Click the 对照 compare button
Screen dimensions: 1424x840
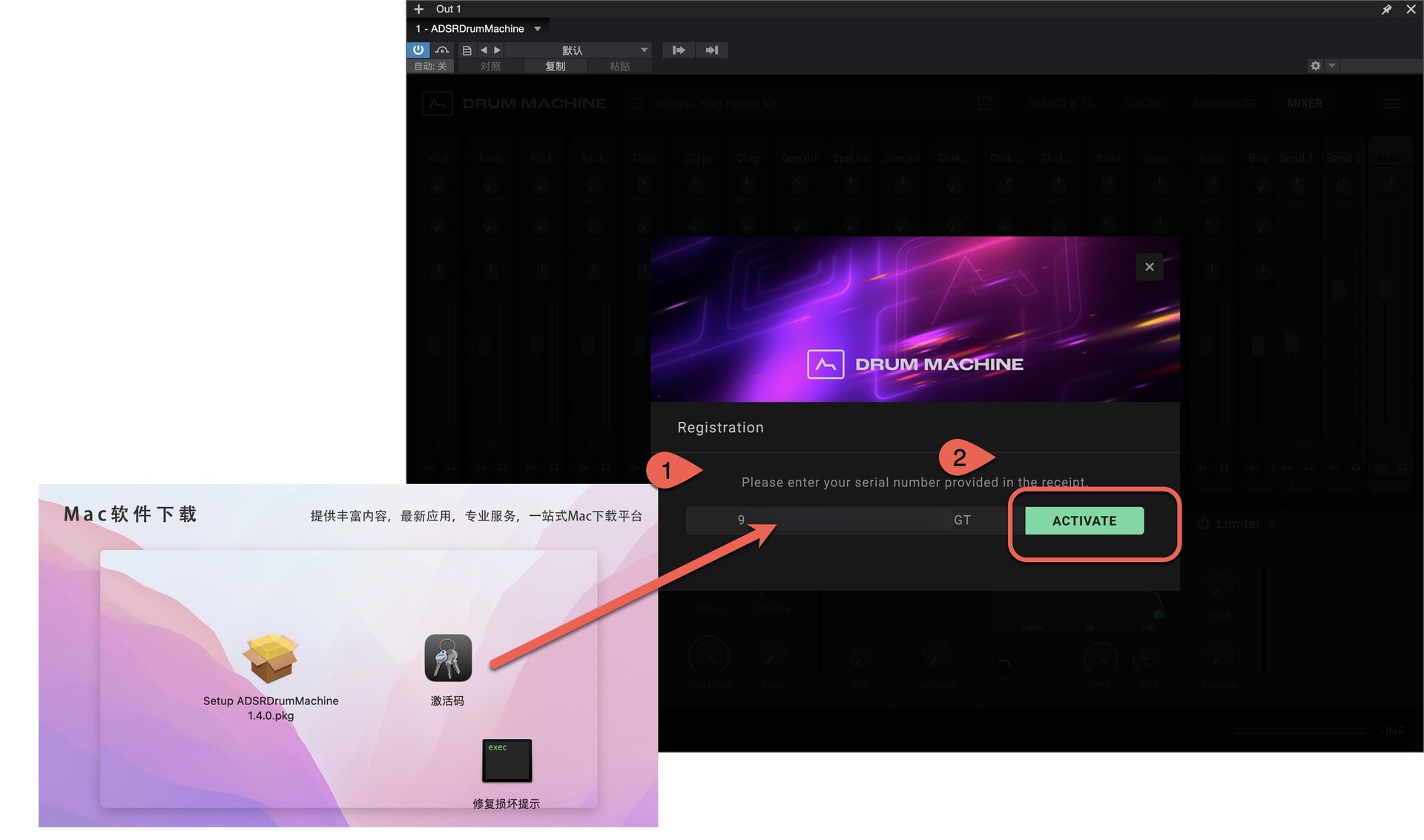(490, 66)
